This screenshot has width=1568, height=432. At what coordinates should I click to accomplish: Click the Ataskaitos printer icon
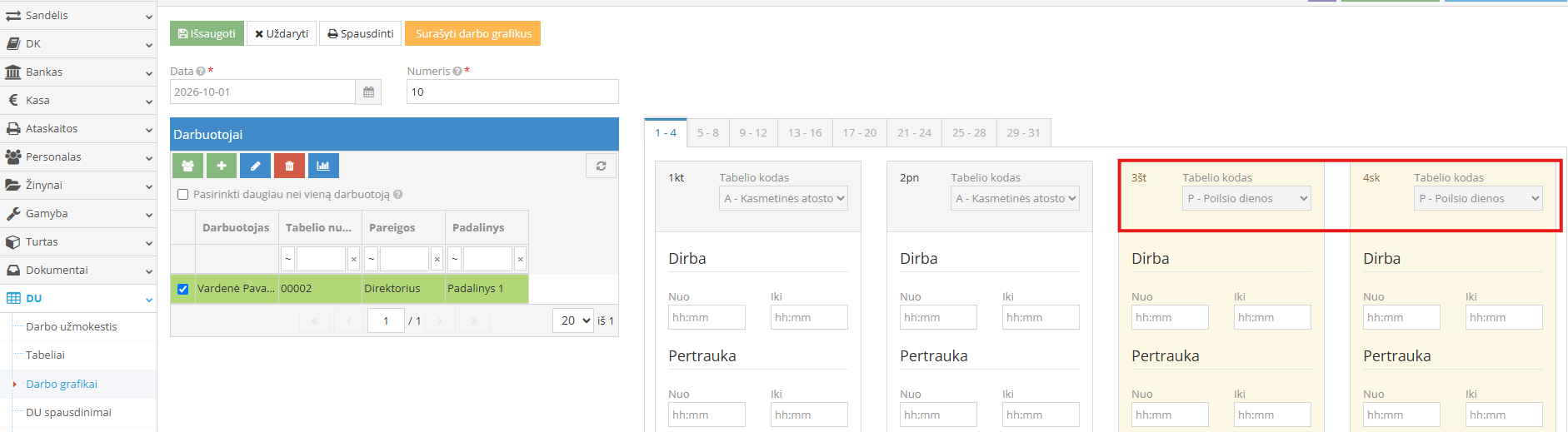(x=12, y=129)
